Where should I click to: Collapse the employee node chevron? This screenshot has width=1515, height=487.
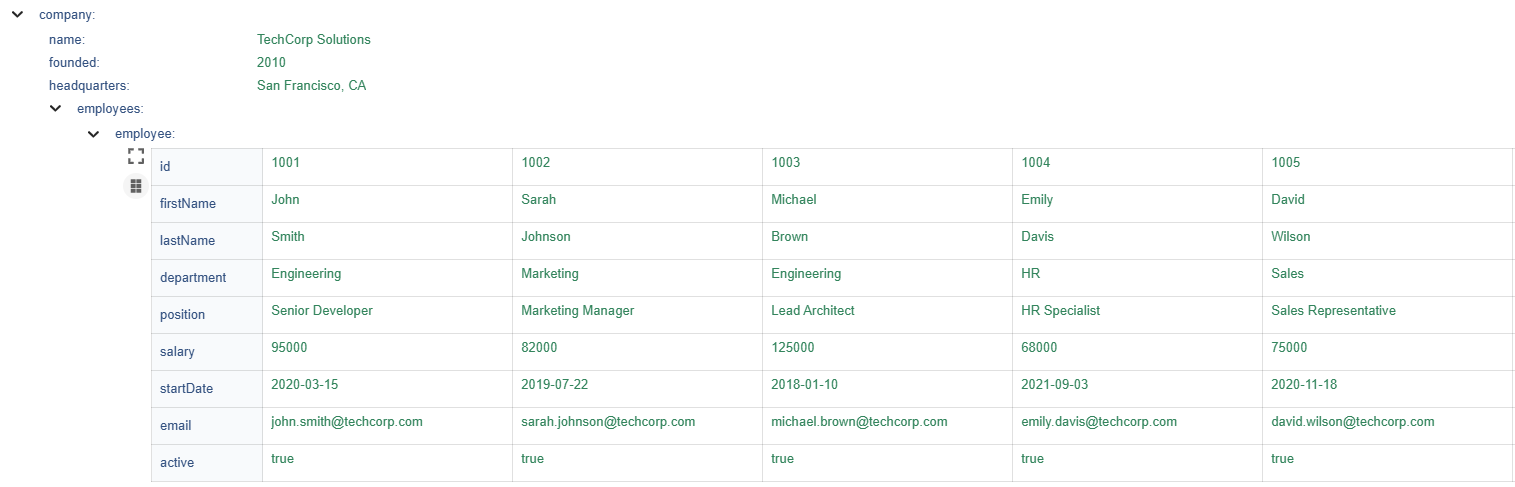pos(93,133)
